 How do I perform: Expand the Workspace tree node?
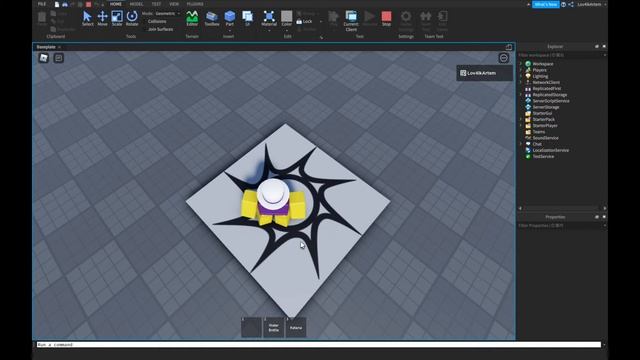[x=521, y=64]
